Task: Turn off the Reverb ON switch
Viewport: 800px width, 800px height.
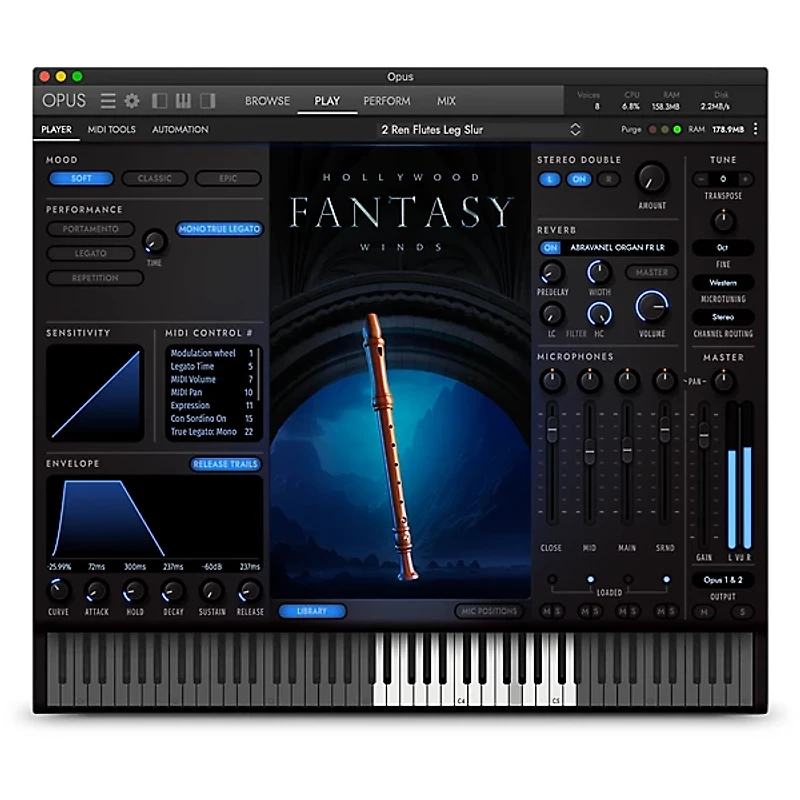Action: 551,248
